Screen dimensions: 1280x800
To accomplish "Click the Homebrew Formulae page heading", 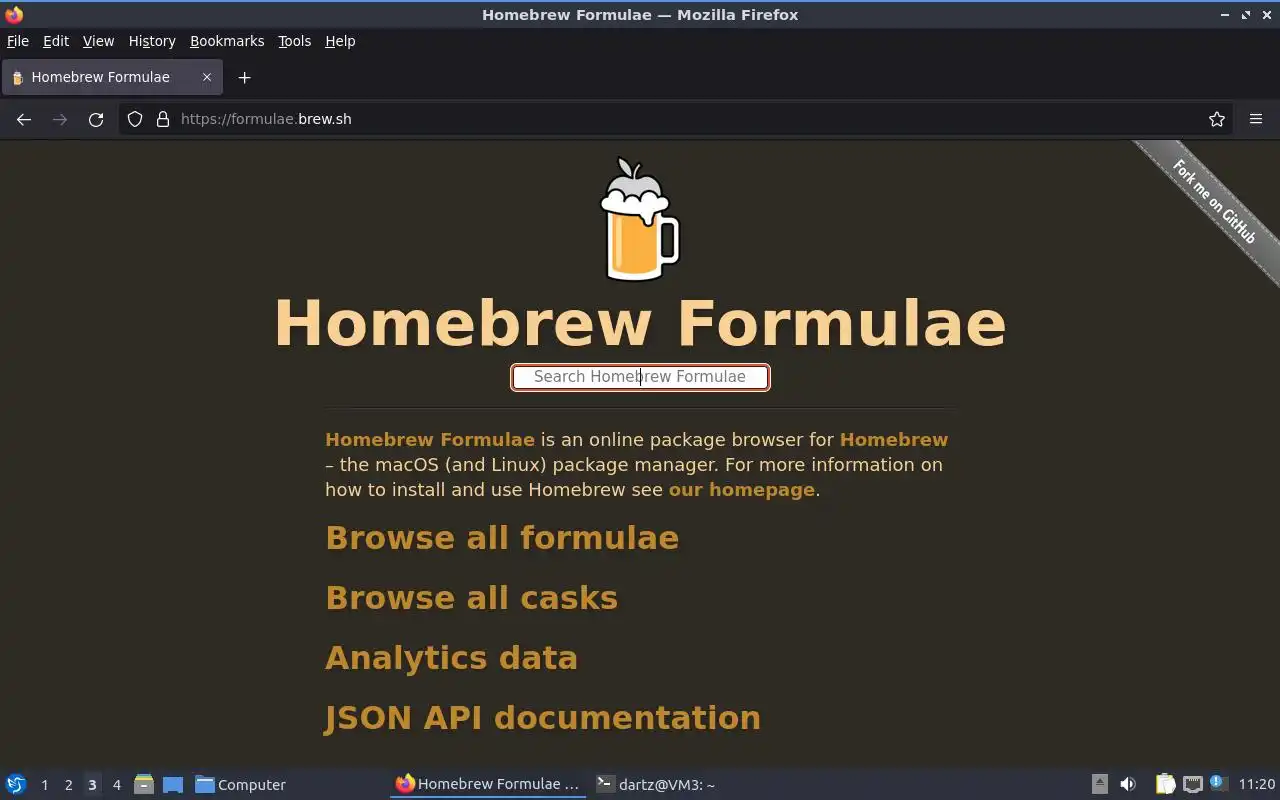I will pos(640,323).
